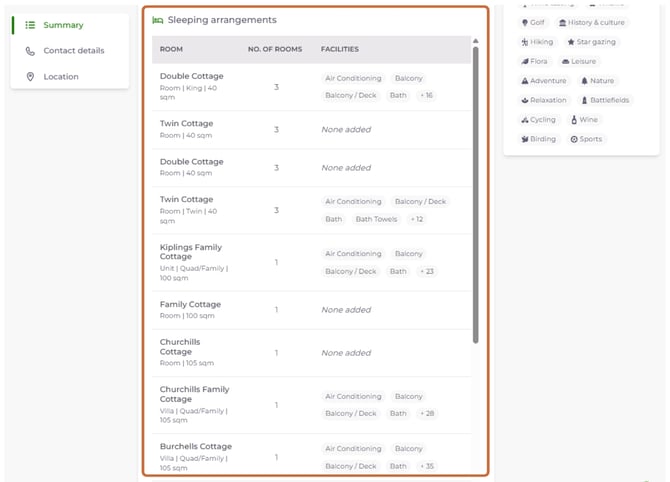The height and width of the screenshot is (482, 670).
Task: Click the Location pin icon
Action: 30,77
